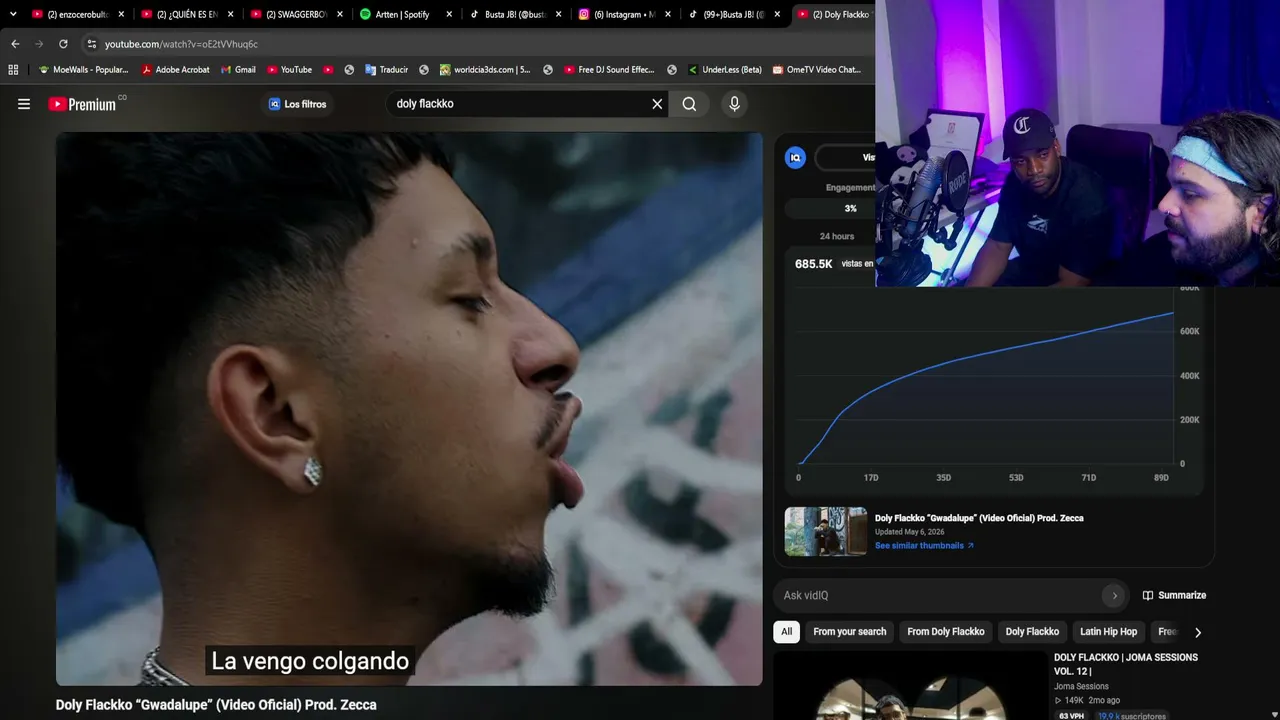The height and width of the screenshot is (720, 1280).
Task: Open the "UnderLess (Beta)" bookmark
Action: pyautogui.click(x=724, y=70)
